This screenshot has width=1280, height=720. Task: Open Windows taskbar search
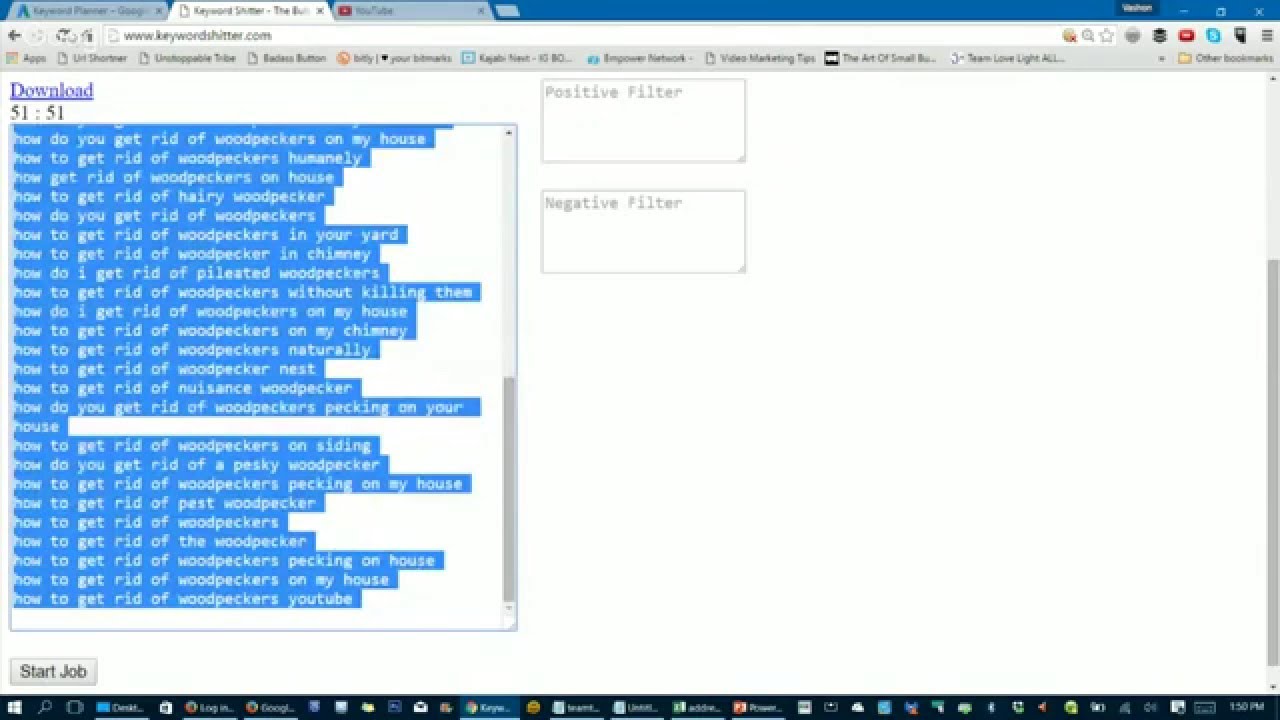[x=45, y=707]
